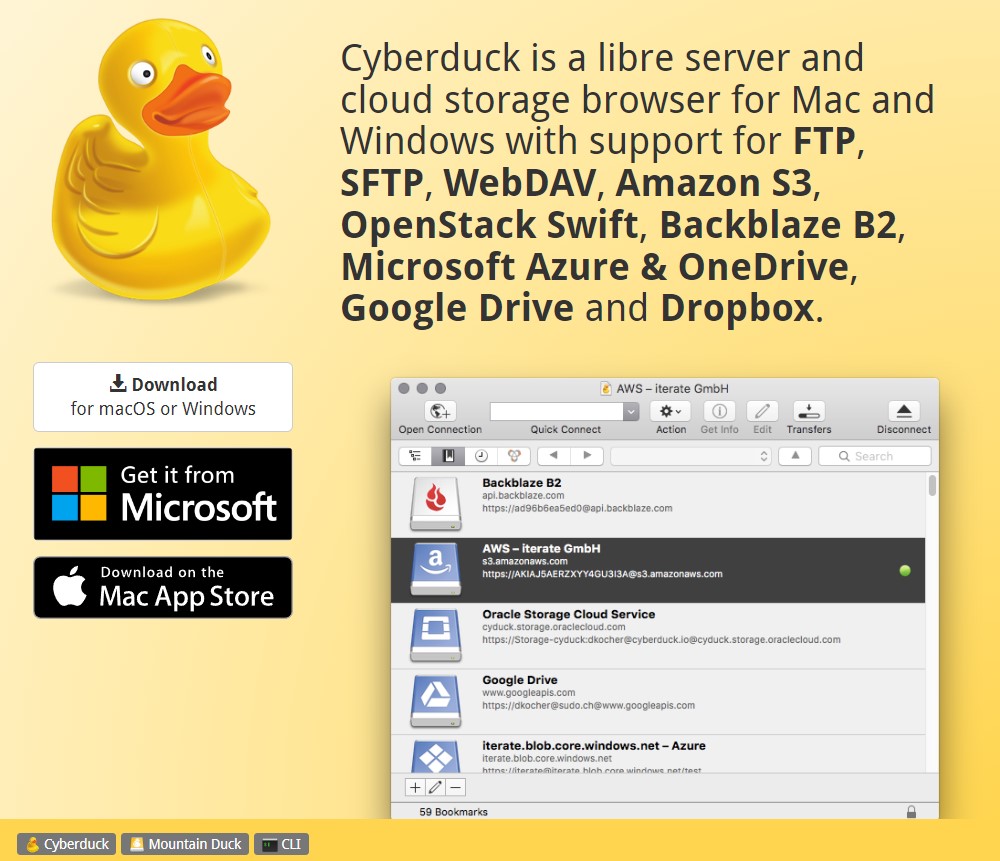Click the s3.amazonaws.com hostname text
1000x861 pixels.
point(525,561)
